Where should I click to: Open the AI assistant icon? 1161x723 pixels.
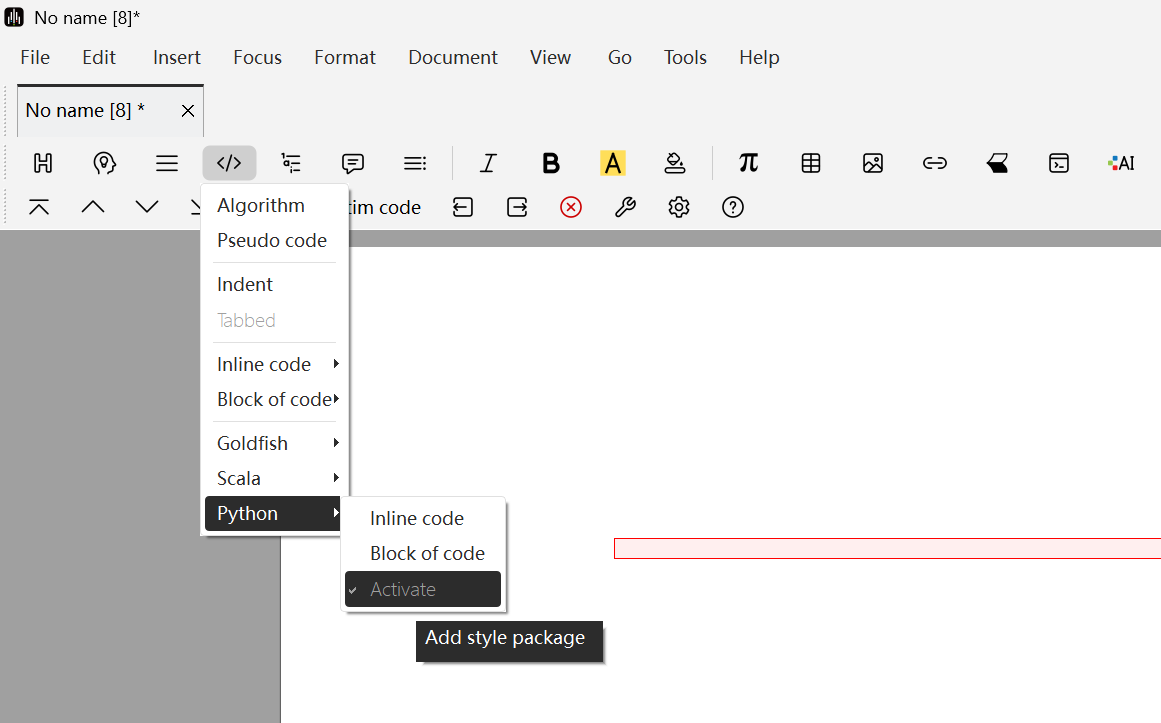coord(1121,163)
